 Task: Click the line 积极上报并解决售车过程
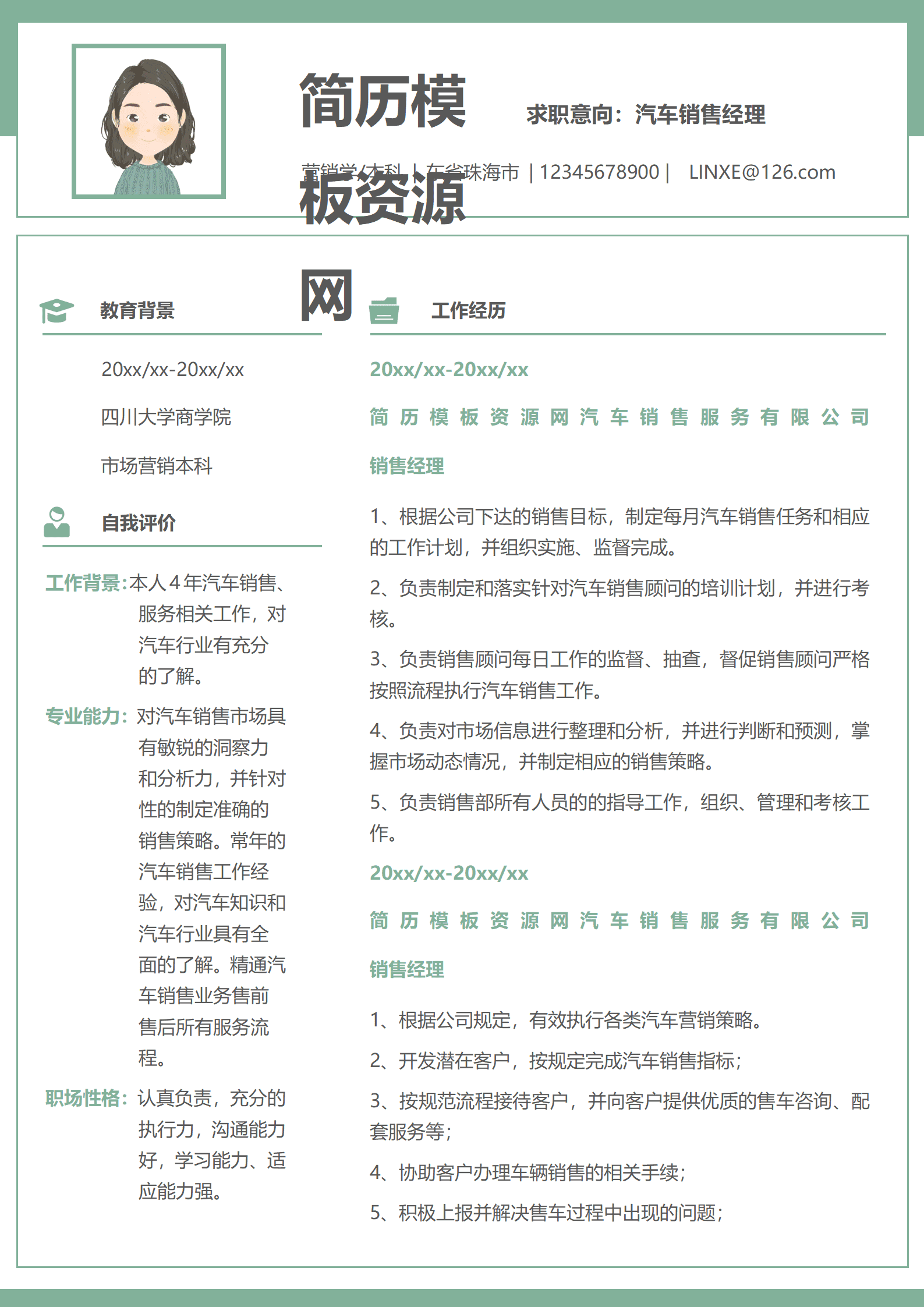[547, 1213]
